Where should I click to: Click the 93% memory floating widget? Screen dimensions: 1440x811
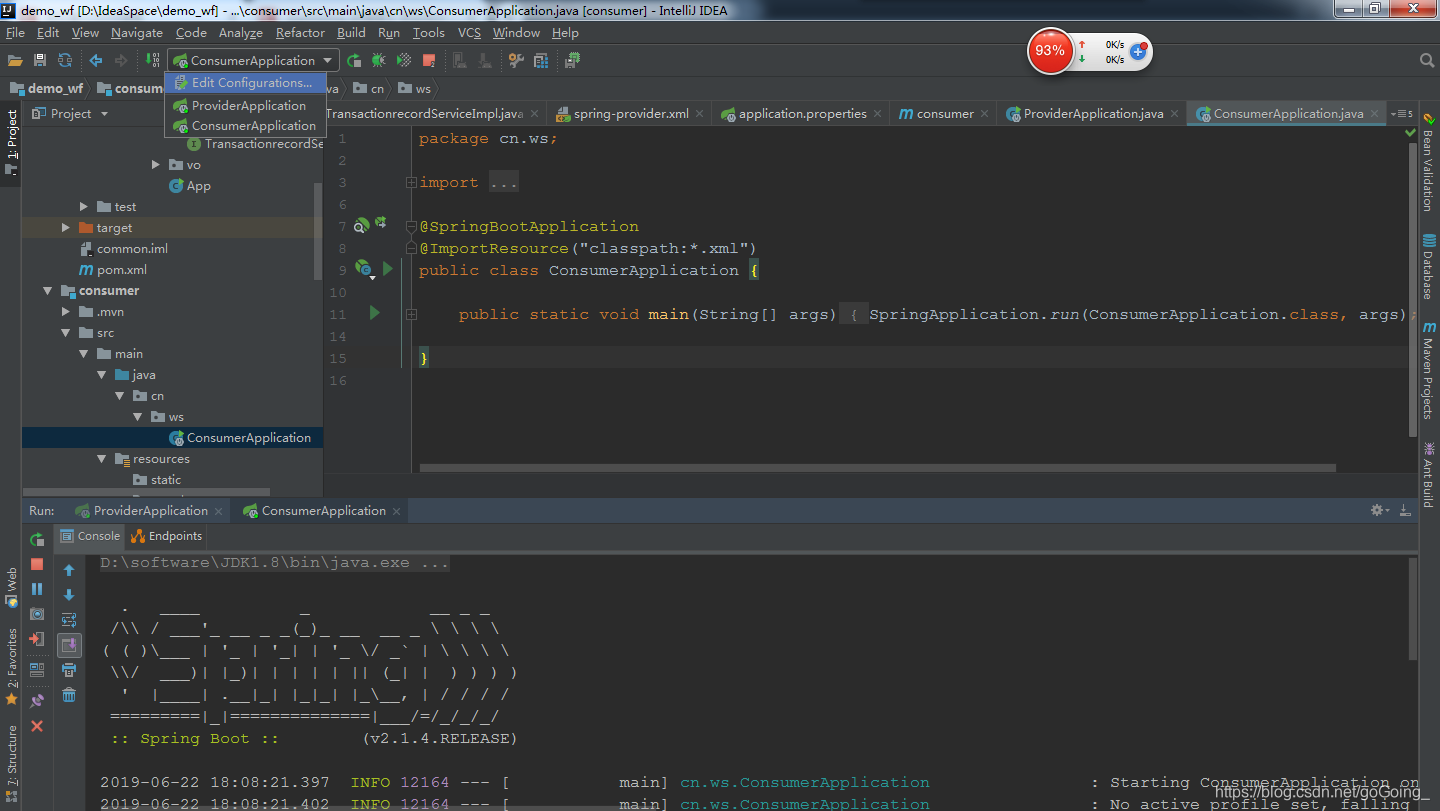coord(1050,50)
